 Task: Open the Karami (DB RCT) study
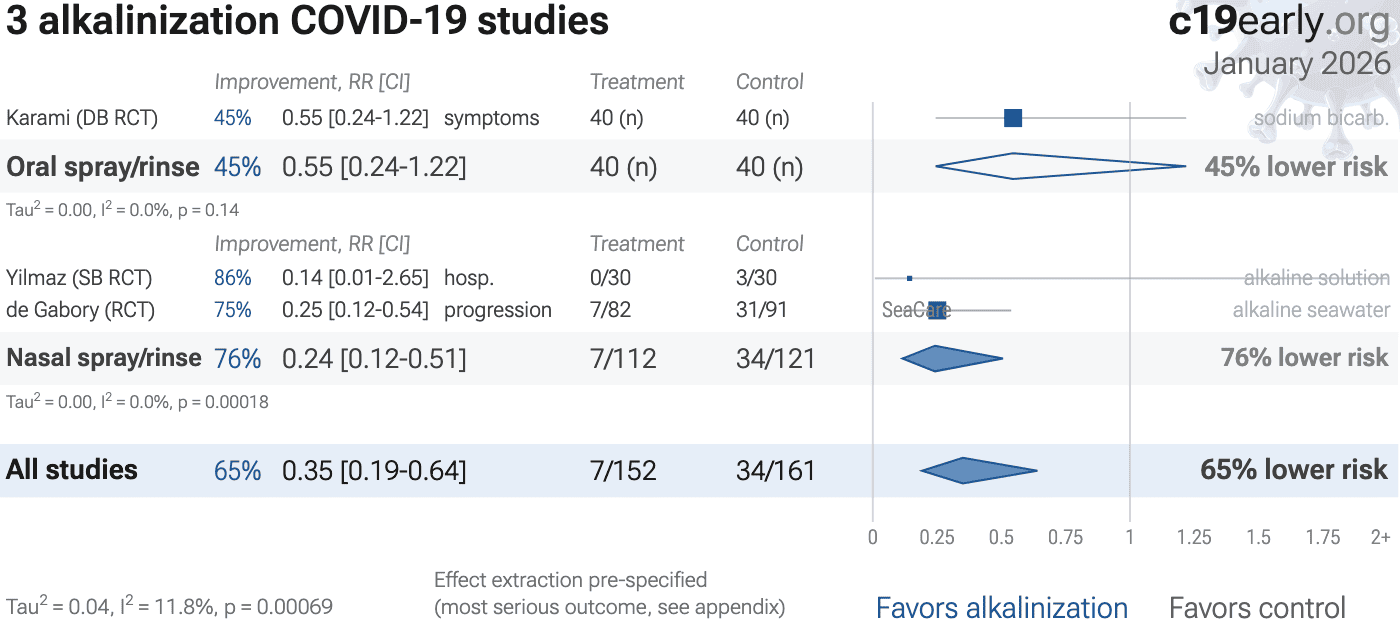tap(82, 118)
